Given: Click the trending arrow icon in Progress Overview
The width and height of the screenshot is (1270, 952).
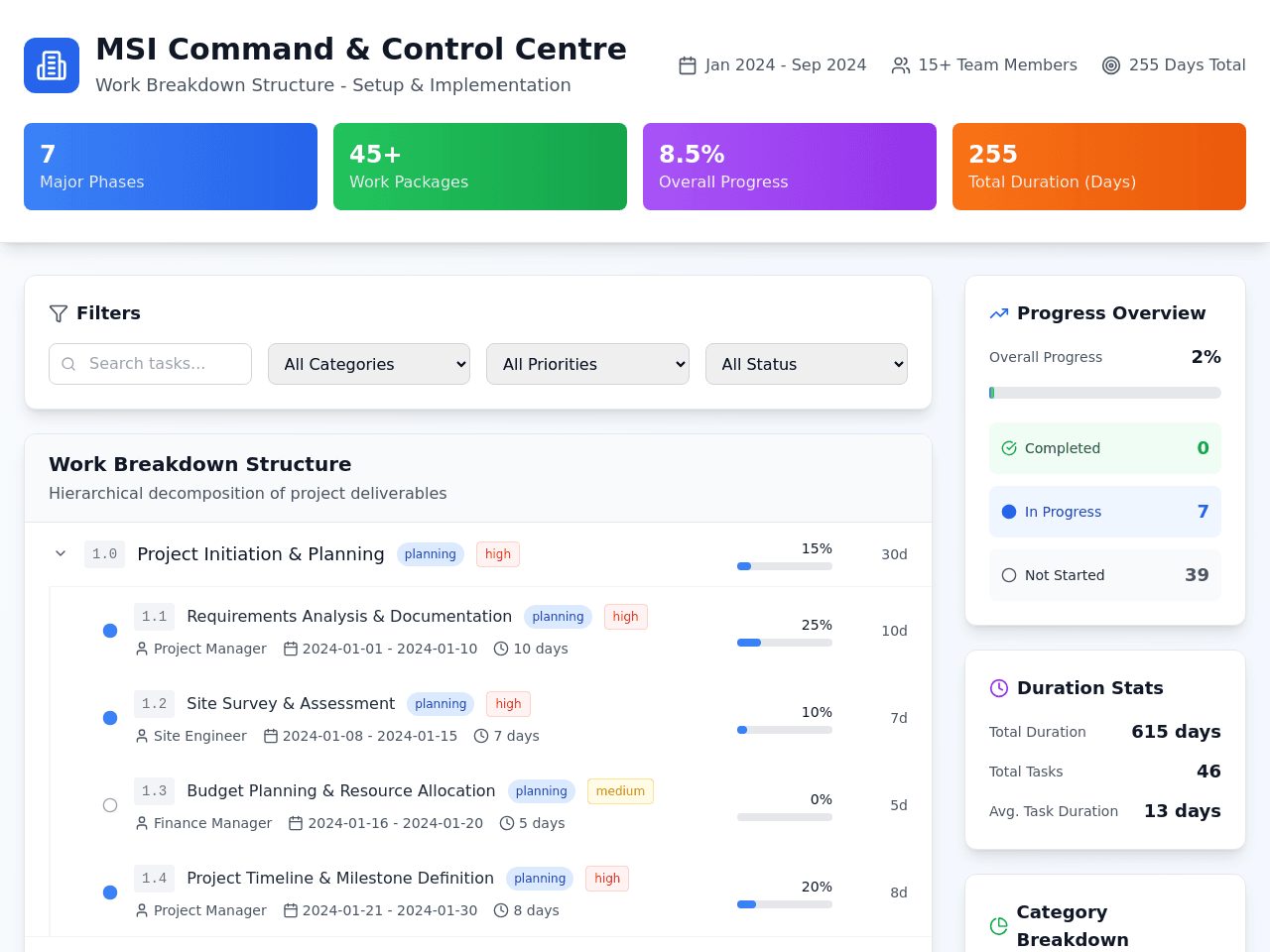Looking at the screenshot, I should 999,313.
